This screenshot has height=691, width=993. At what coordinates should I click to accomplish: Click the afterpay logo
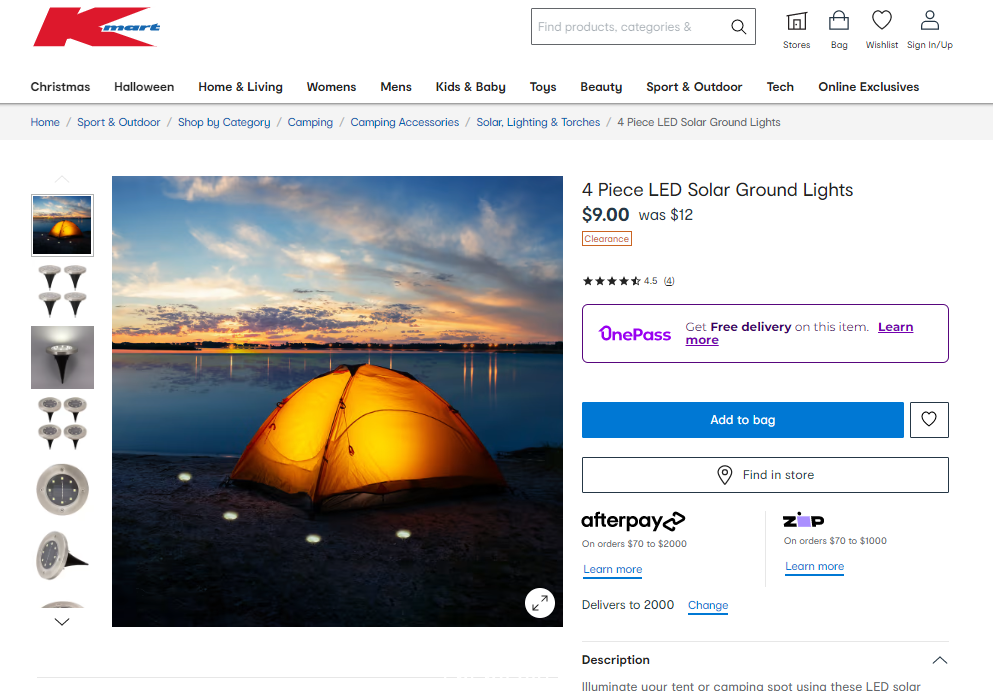coord(633,521)
